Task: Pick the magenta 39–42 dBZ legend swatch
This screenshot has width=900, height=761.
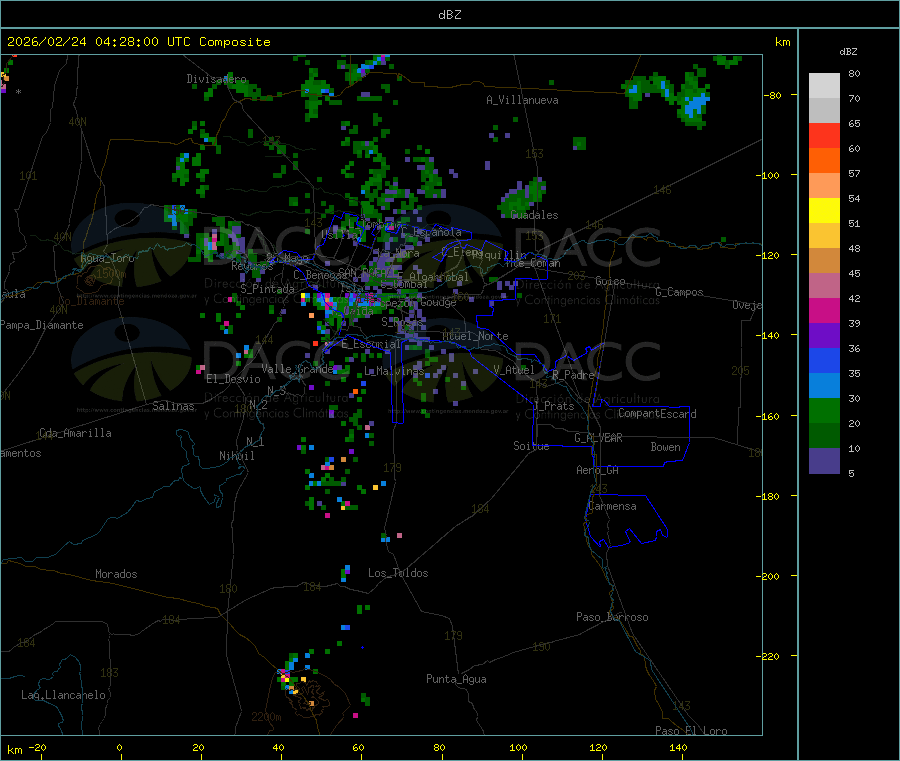Action: [824, 310]
